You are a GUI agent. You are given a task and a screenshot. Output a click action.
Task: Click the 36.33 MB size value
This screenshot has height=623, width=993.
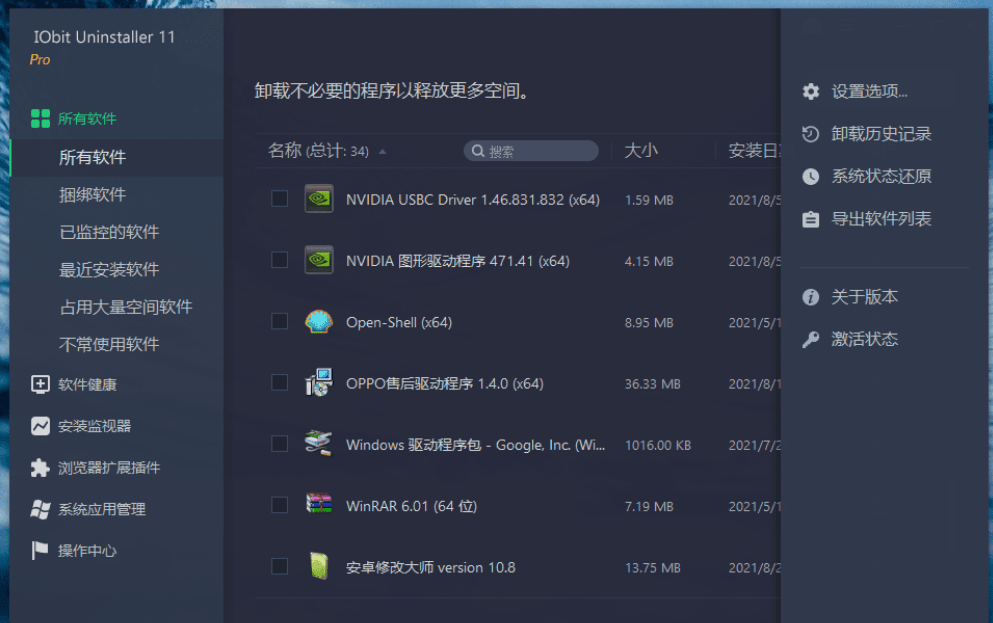click(653, 384)
